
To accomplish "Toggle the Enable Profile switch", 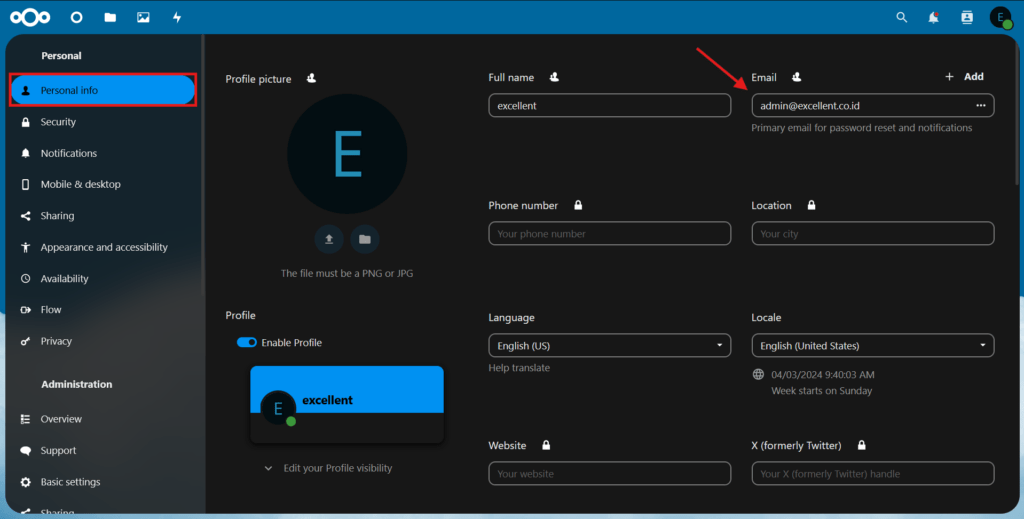I will [x=247, y=343].
